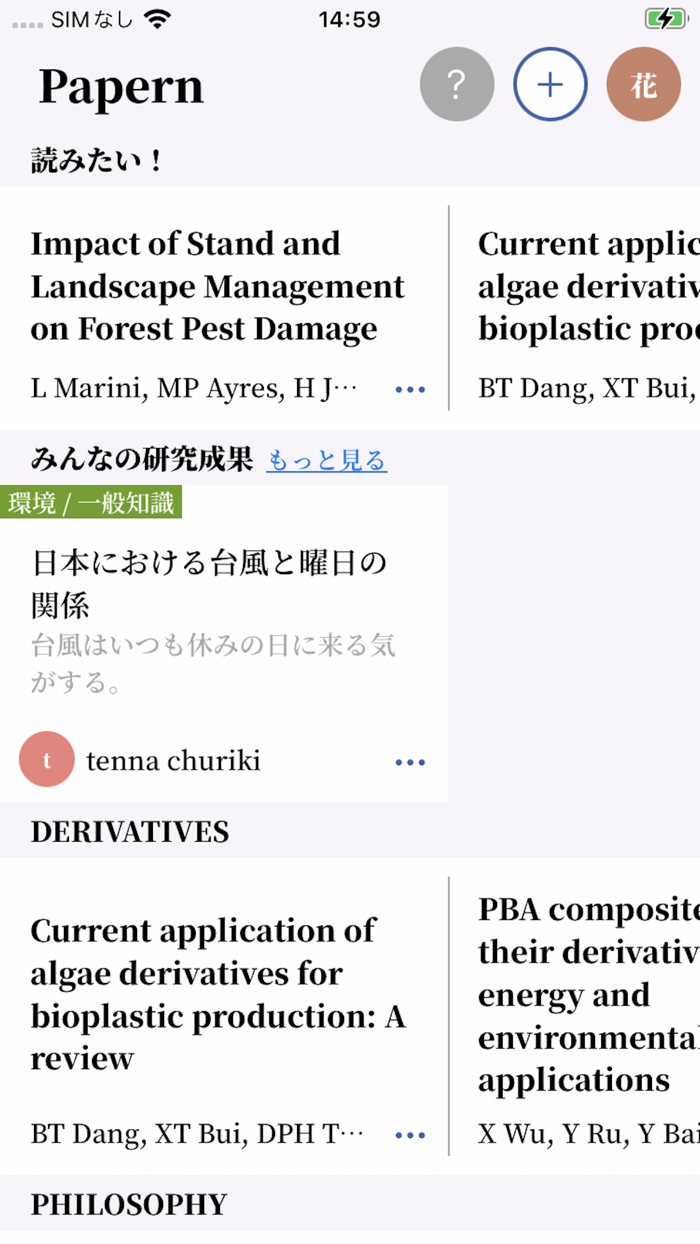Open 日本における台風と曜日の関係 post
The height and width of the screenshot is (1244, 700).
click(x=210, y=583)
